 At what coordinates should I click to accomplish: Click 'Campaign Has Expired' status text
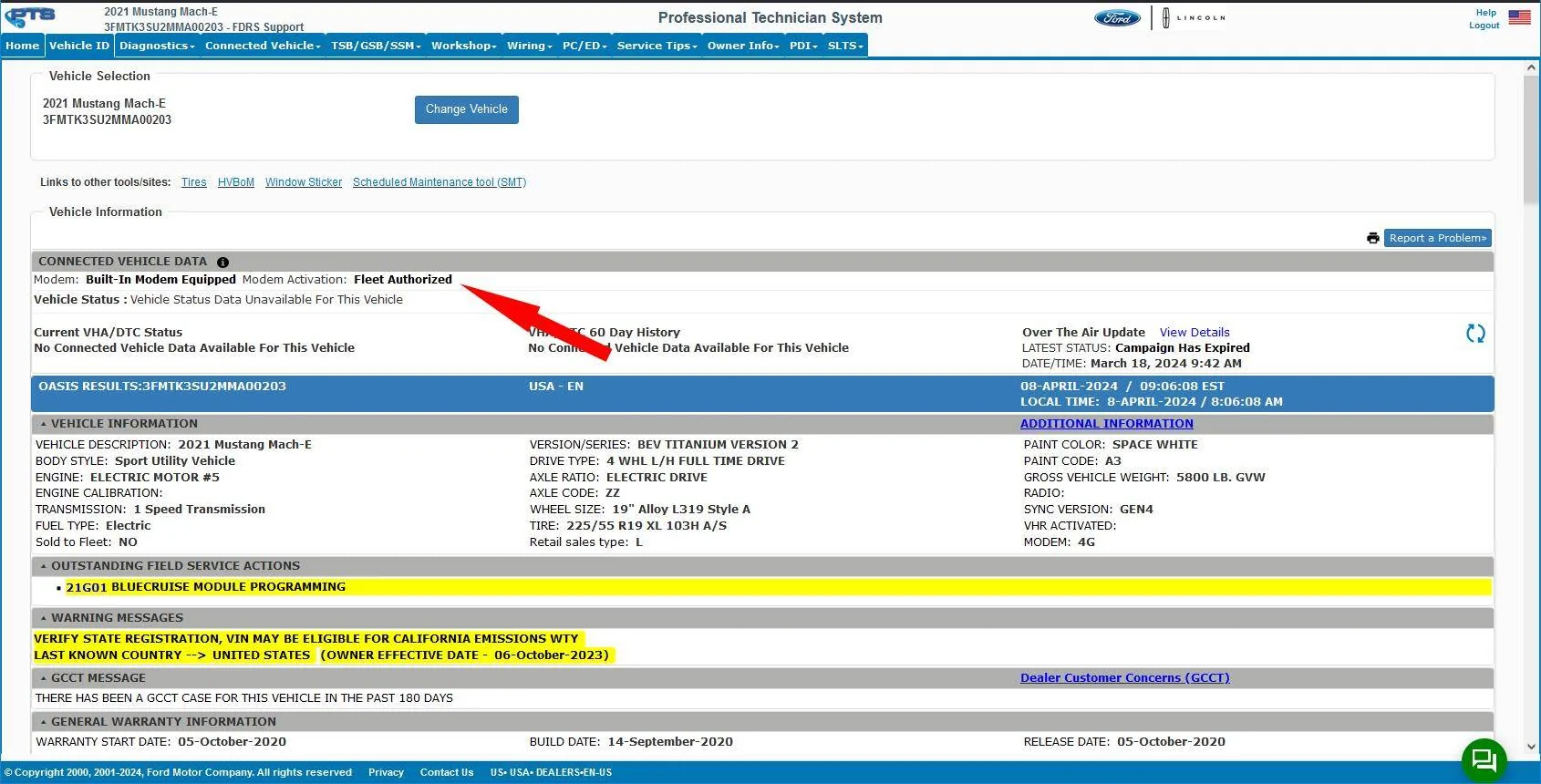pos(1183,348)
